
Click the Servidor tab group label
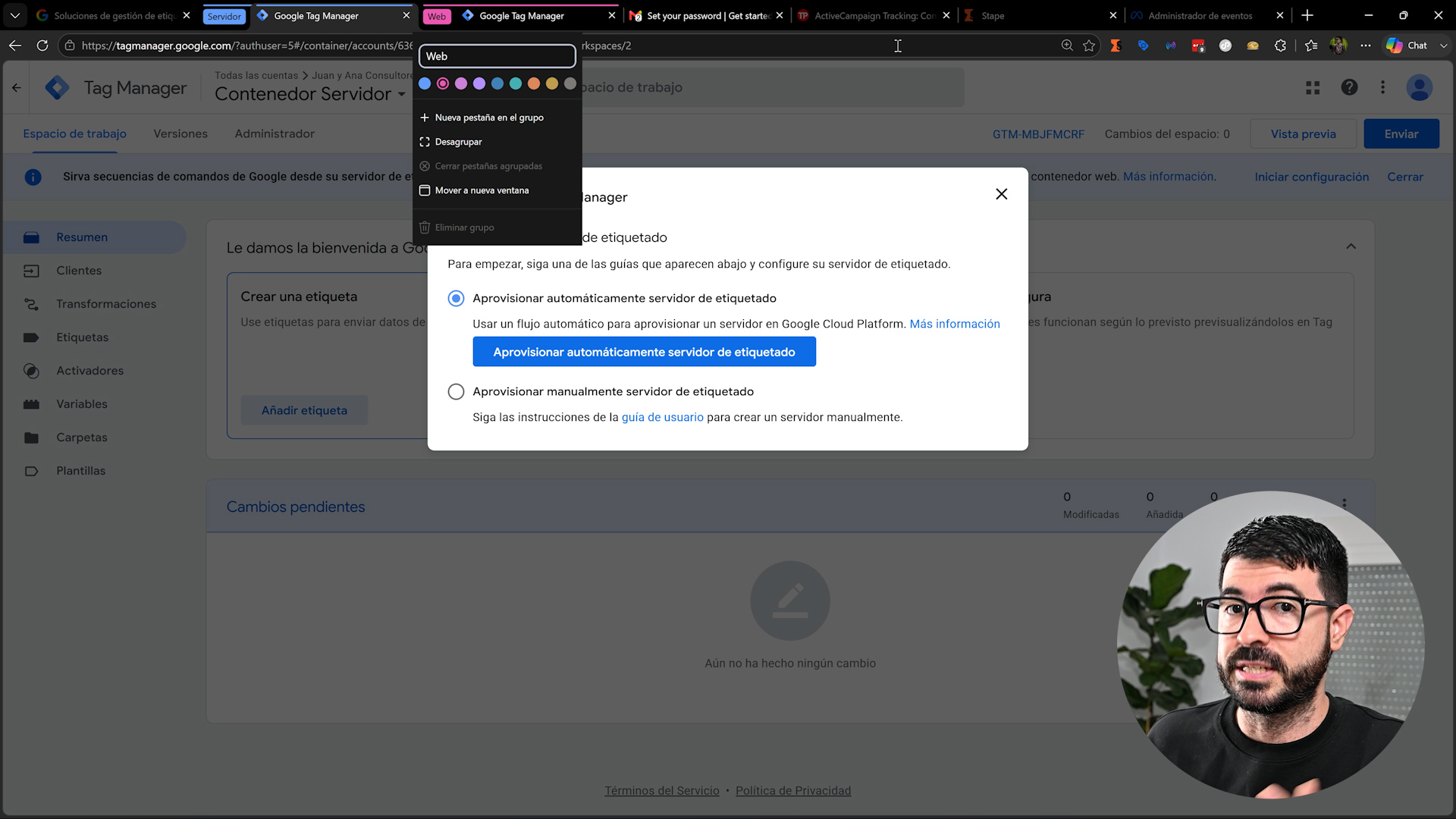pyautogui.click(x=224, y=16)
